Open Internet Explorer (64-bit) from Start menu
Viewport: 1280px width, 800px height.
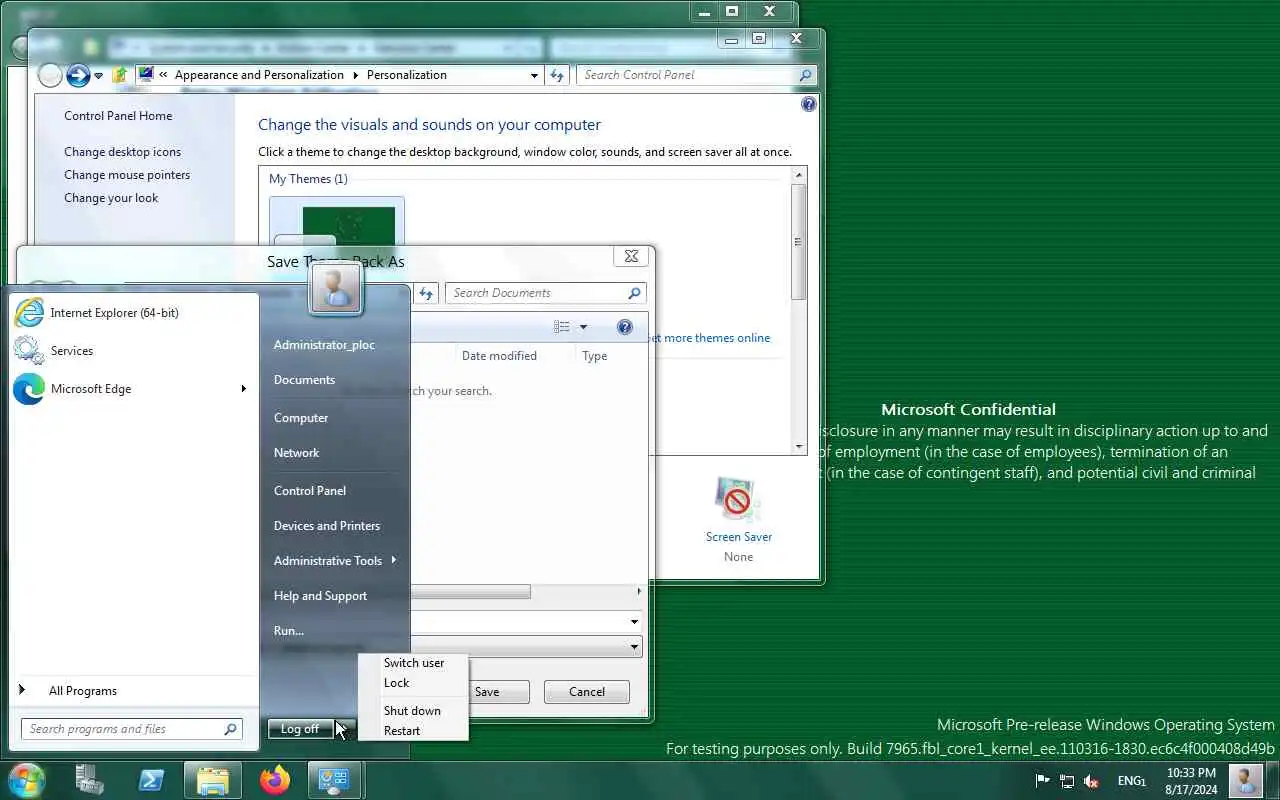[133, 313]
